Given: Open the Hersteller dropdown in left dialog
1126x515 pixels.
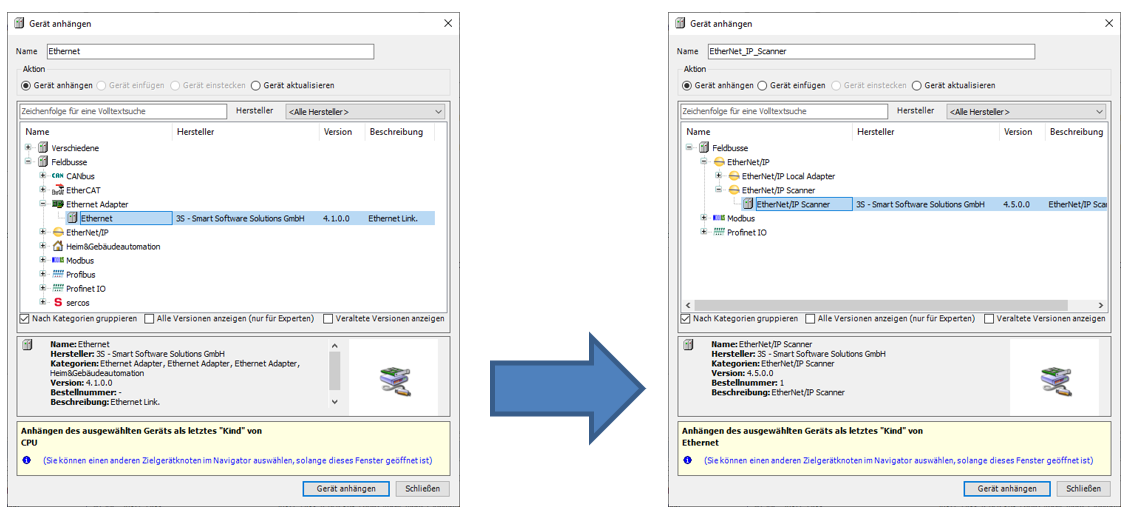Looking at the screenshot, I should point(365,112).
